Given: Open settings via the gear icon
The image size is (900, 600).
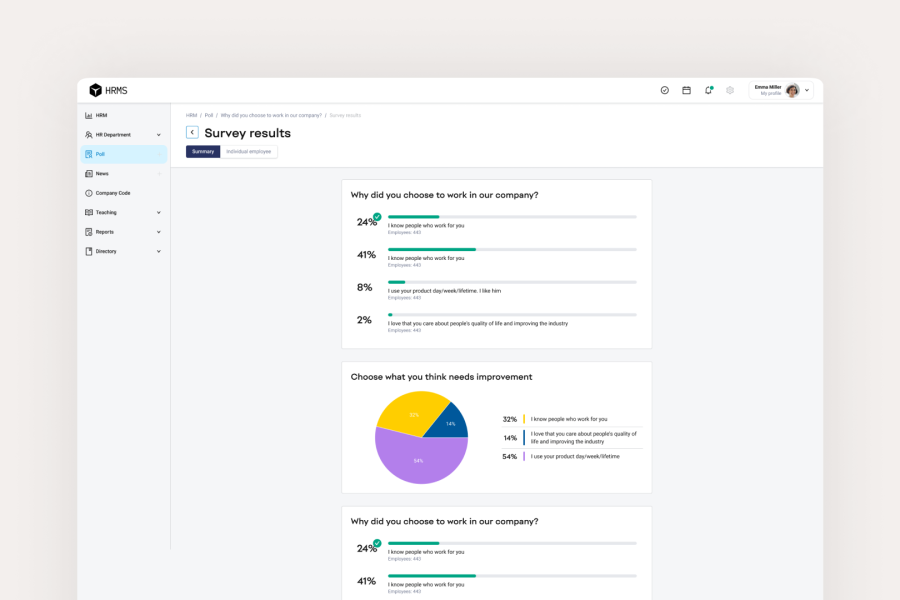Looking at the screenshot, I should (730, 90).
